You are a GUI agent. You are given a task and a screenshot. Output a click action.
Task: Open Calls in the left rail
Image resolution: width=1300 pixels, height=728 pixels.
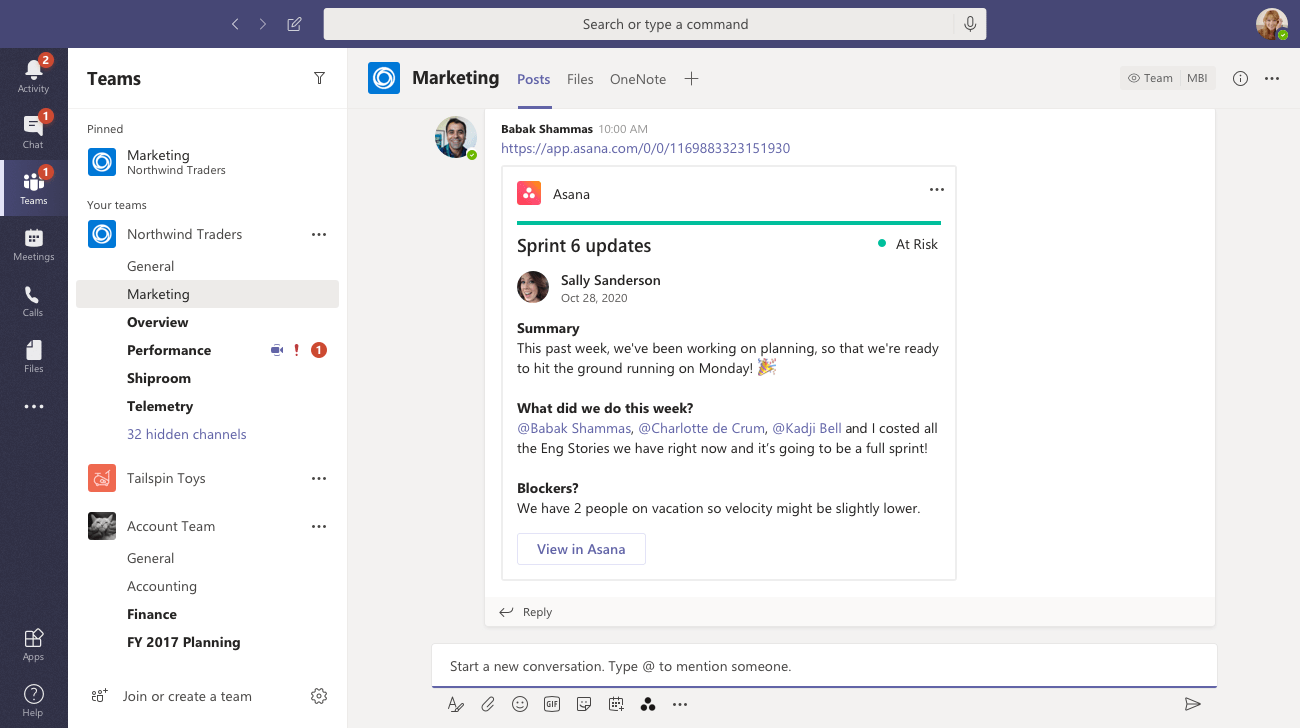(x=34, y=300)
